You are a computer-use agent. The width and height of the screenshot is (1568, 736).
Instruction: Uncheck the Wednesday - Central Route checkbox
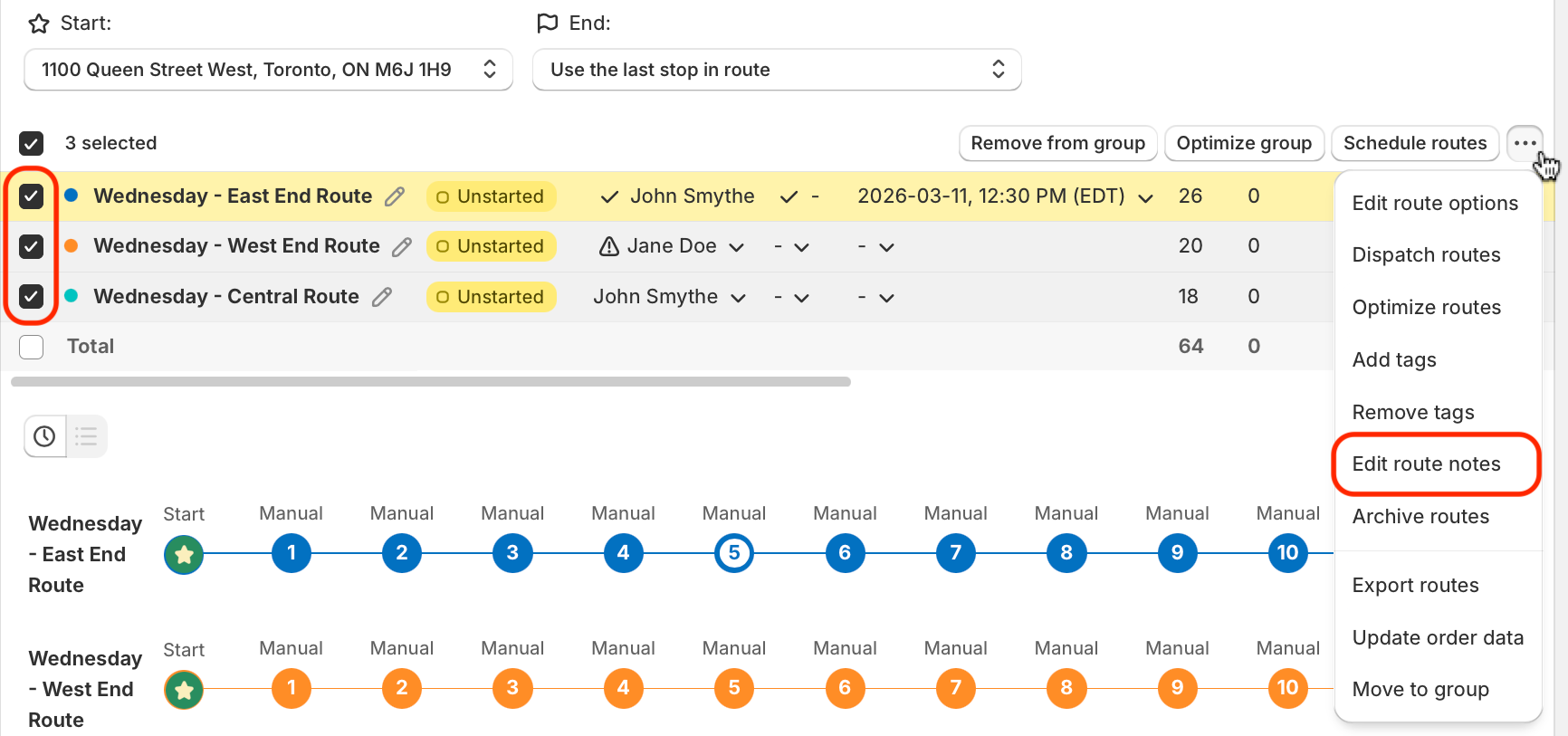coord(32,296)
